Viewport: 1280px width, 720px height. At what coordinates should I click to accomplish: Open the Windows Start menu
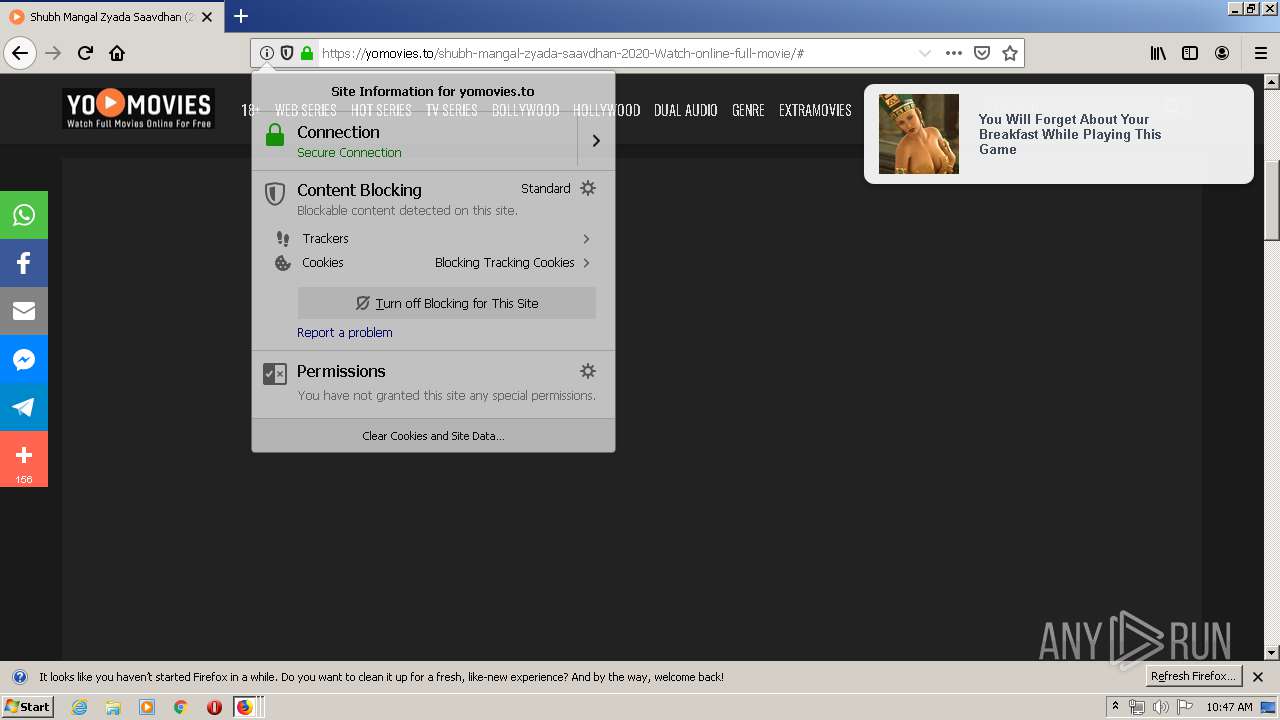28,707
